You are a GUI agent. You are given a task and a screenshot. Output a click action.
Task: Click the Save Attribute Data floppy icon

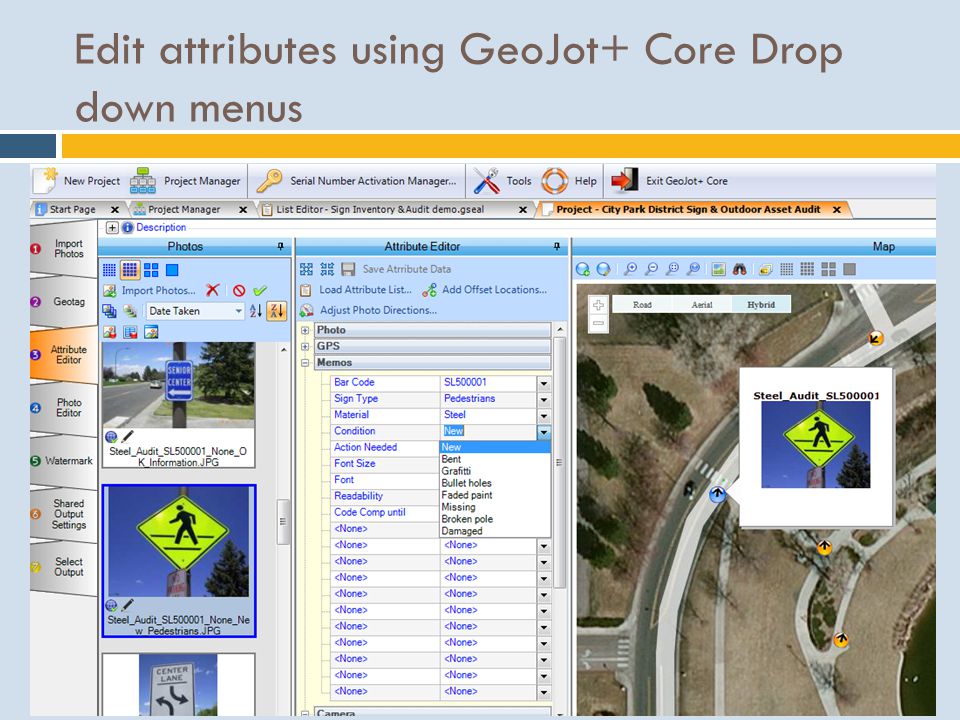click(x=348, y=269)
